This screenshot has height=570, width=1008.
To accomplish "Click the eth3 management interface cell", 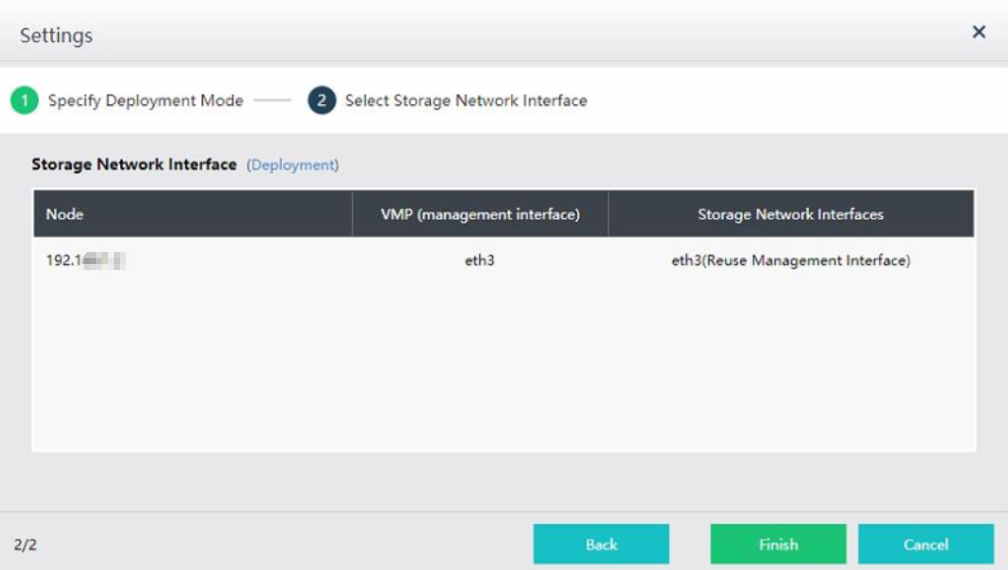I will pos(480,262).
